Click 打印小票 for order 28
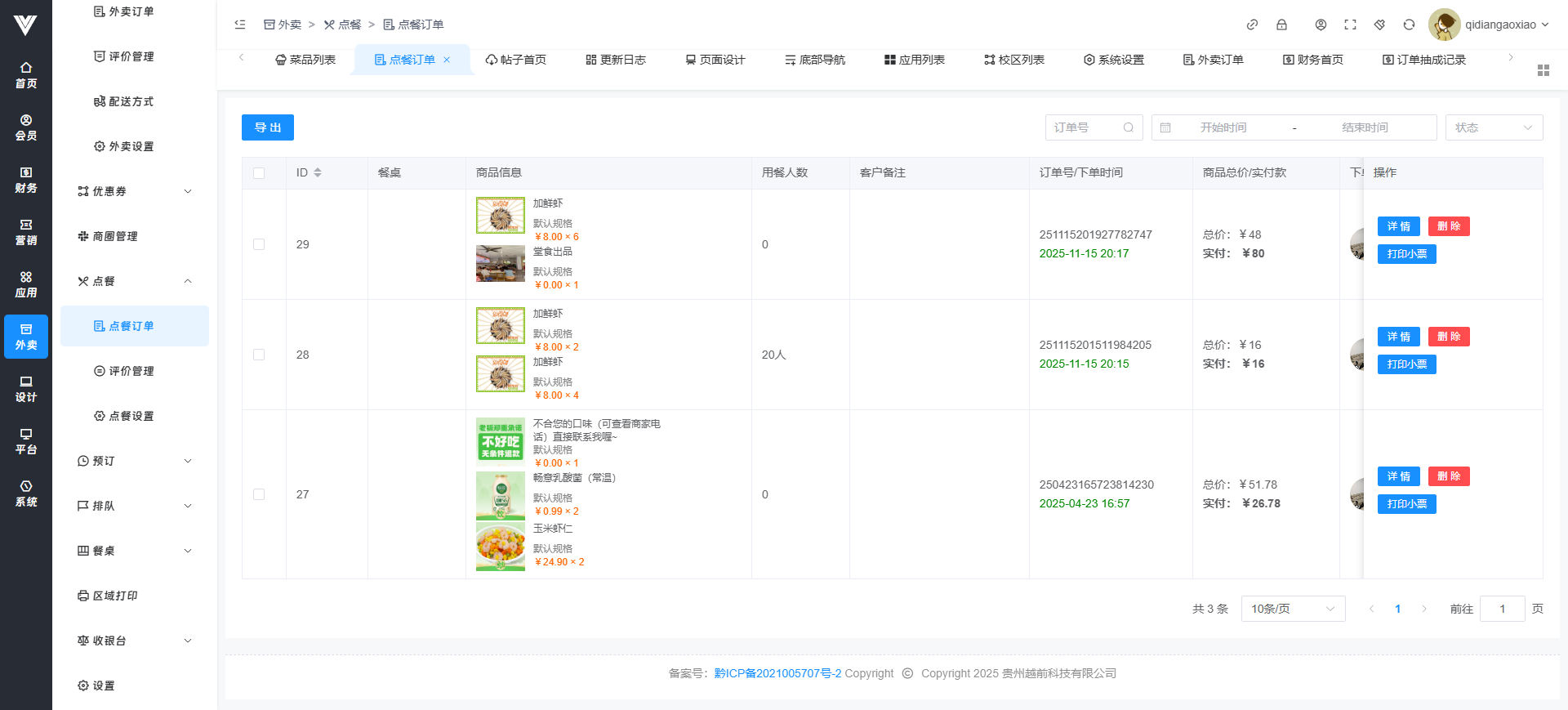The height and width of the screenshot is (710, 1568). 1406,364
